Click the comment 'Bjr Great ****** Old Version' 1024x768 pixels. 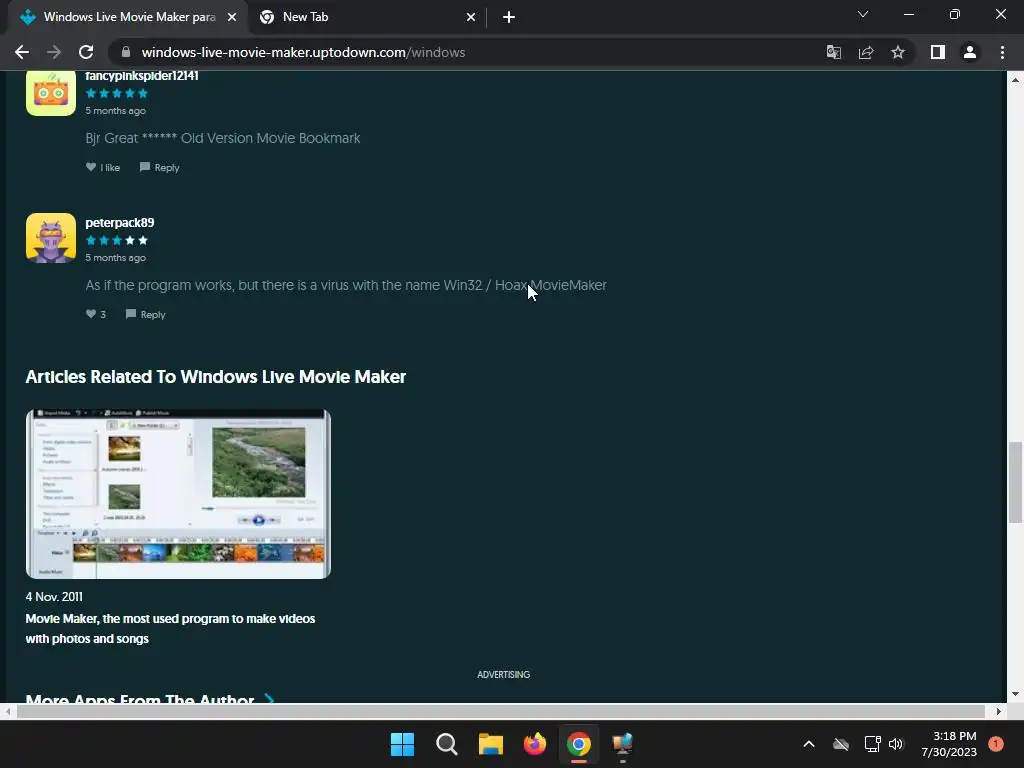(223, 138)
